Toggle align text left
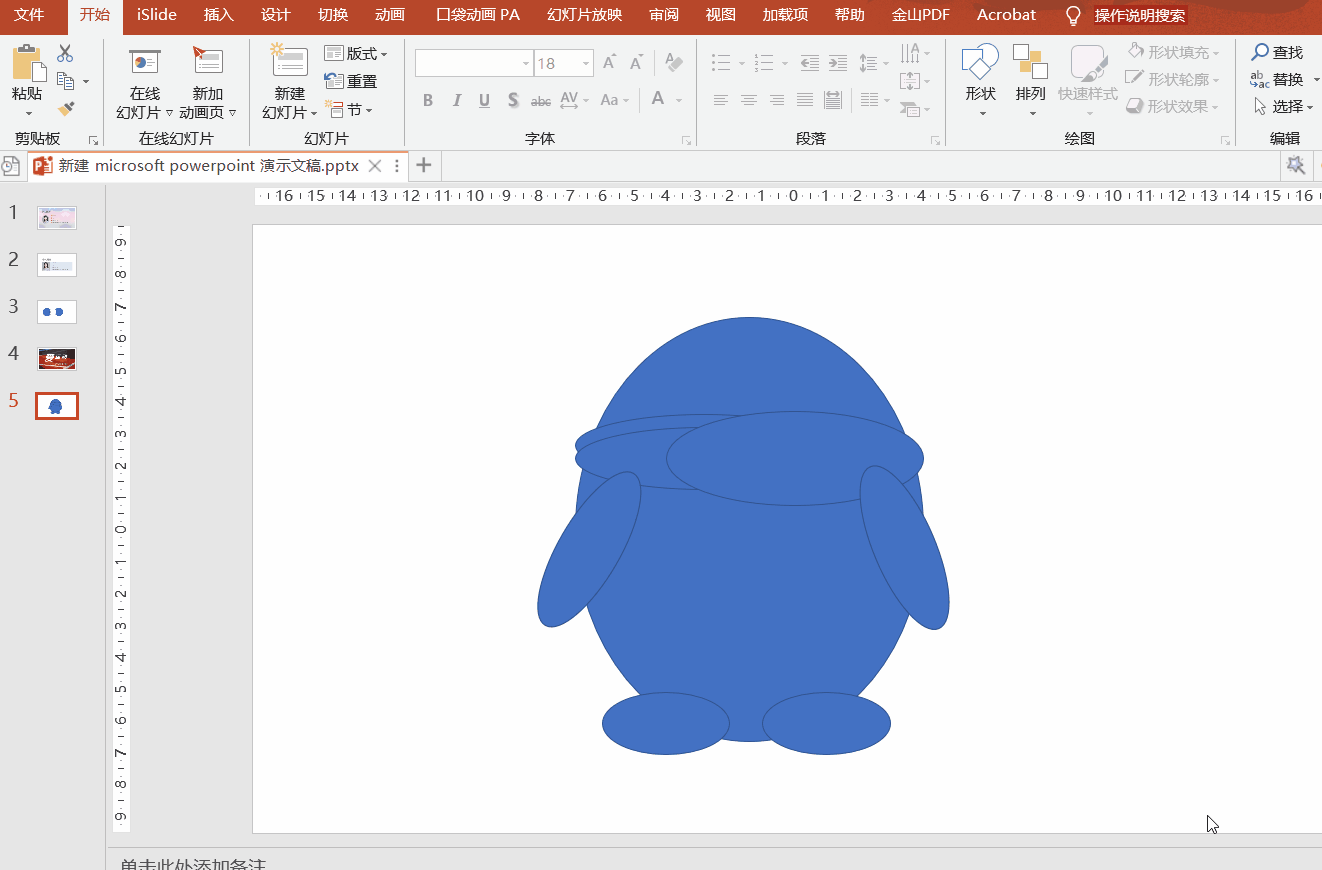The width and height of the screenshot is (1322, 870). tap(720, 100)
